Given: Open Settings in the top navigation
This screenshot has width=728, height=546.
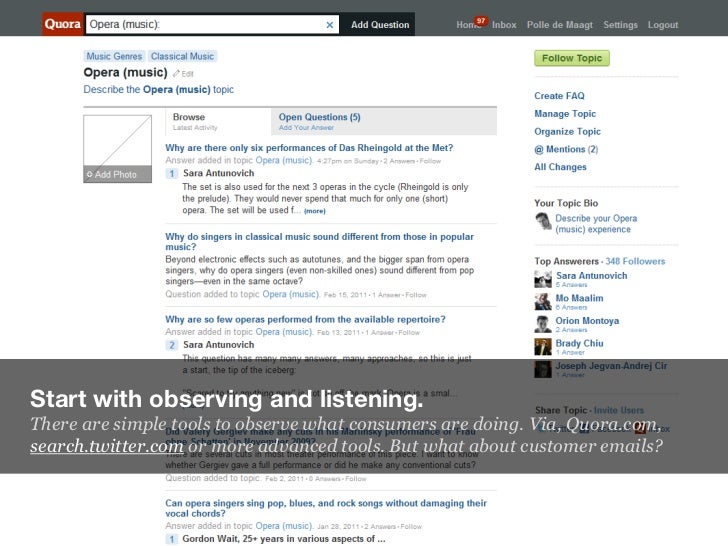Looking at the screenshot, I should [x=620, y=25].
